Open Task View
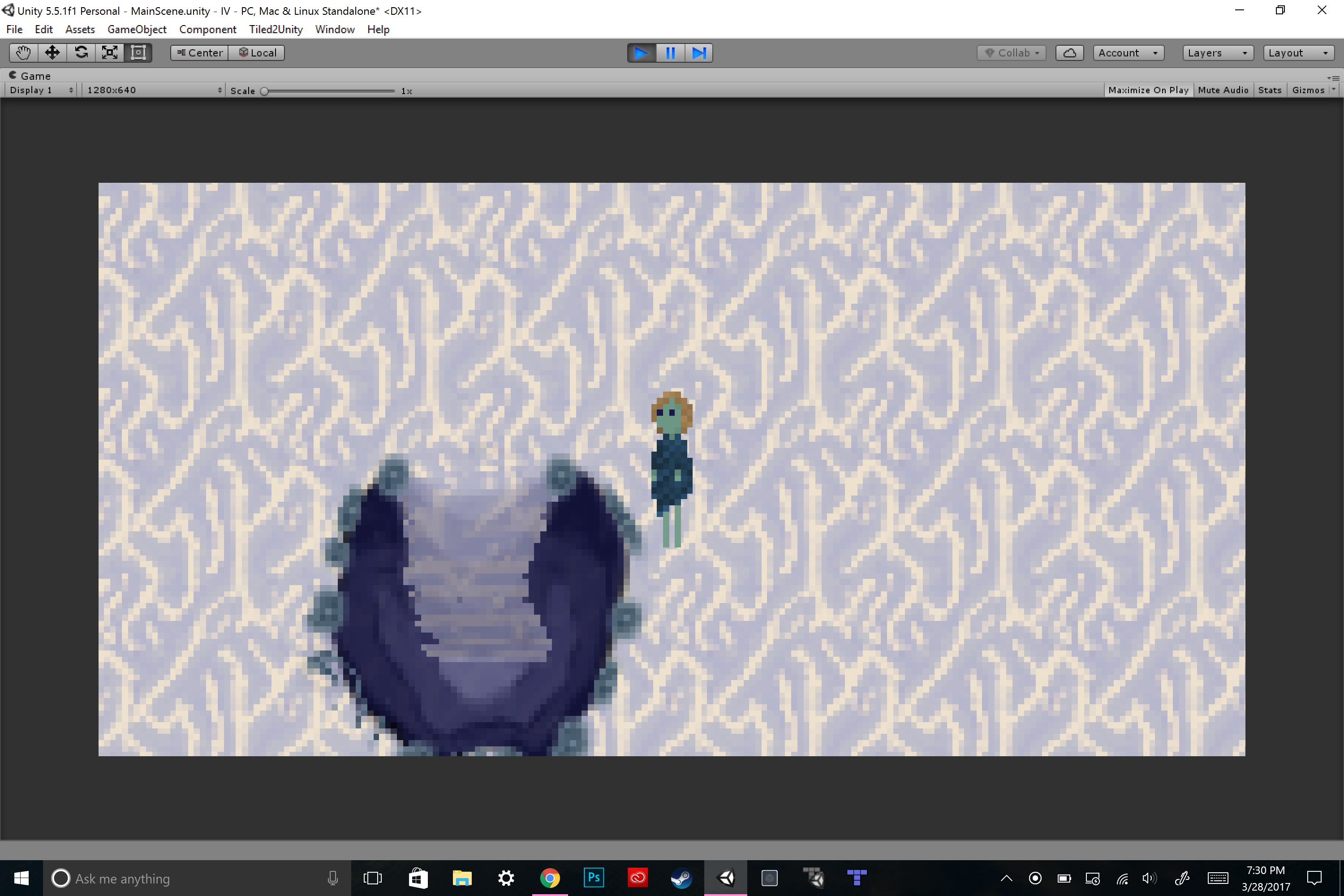Image resolution: width=1344 pixels, height=896 pixels. click(x=373, y=878)
